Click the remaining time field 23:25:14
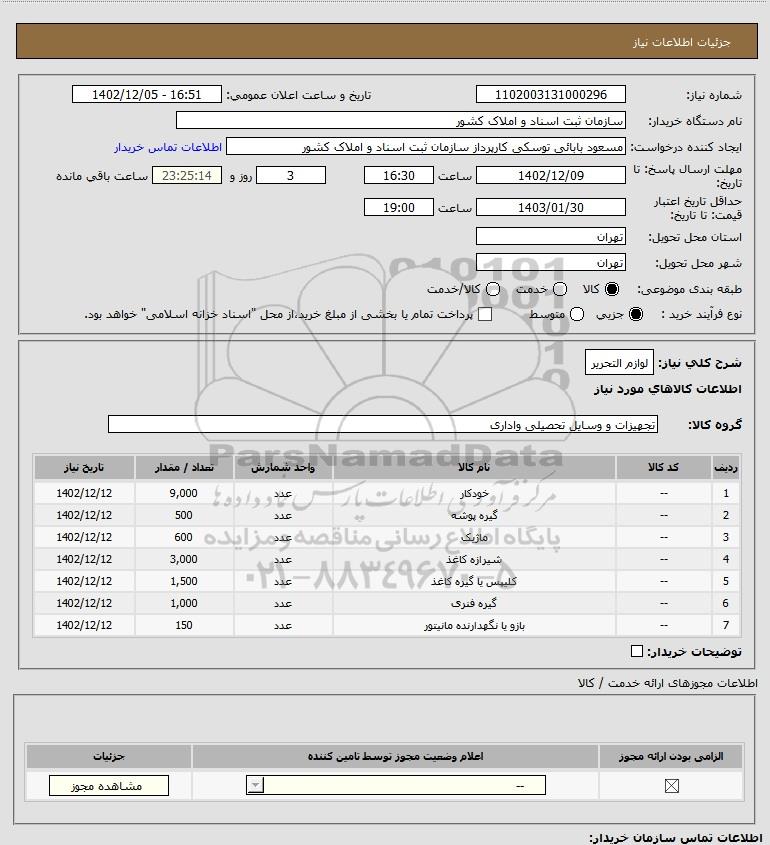The height and width of the screenshot is (845, 770). tap(187, 175)
